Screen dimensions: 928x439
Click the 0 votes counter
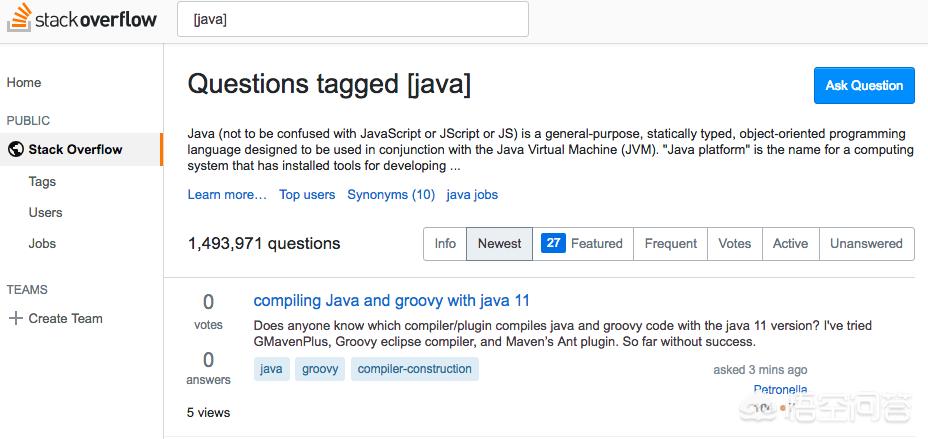[x=208, y=312]
